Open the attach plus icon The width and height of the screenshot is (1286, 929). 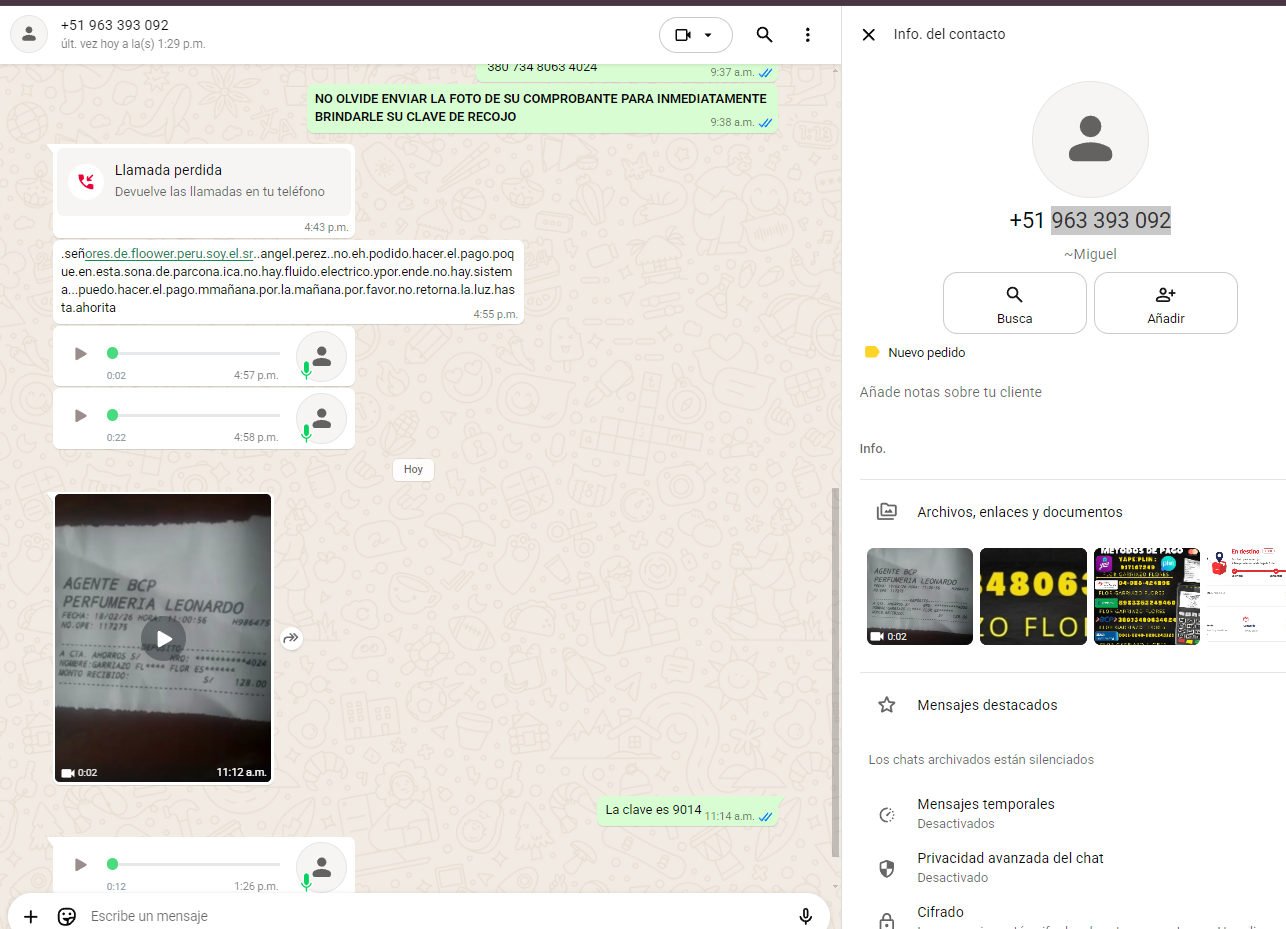click(x=31, y=916)
